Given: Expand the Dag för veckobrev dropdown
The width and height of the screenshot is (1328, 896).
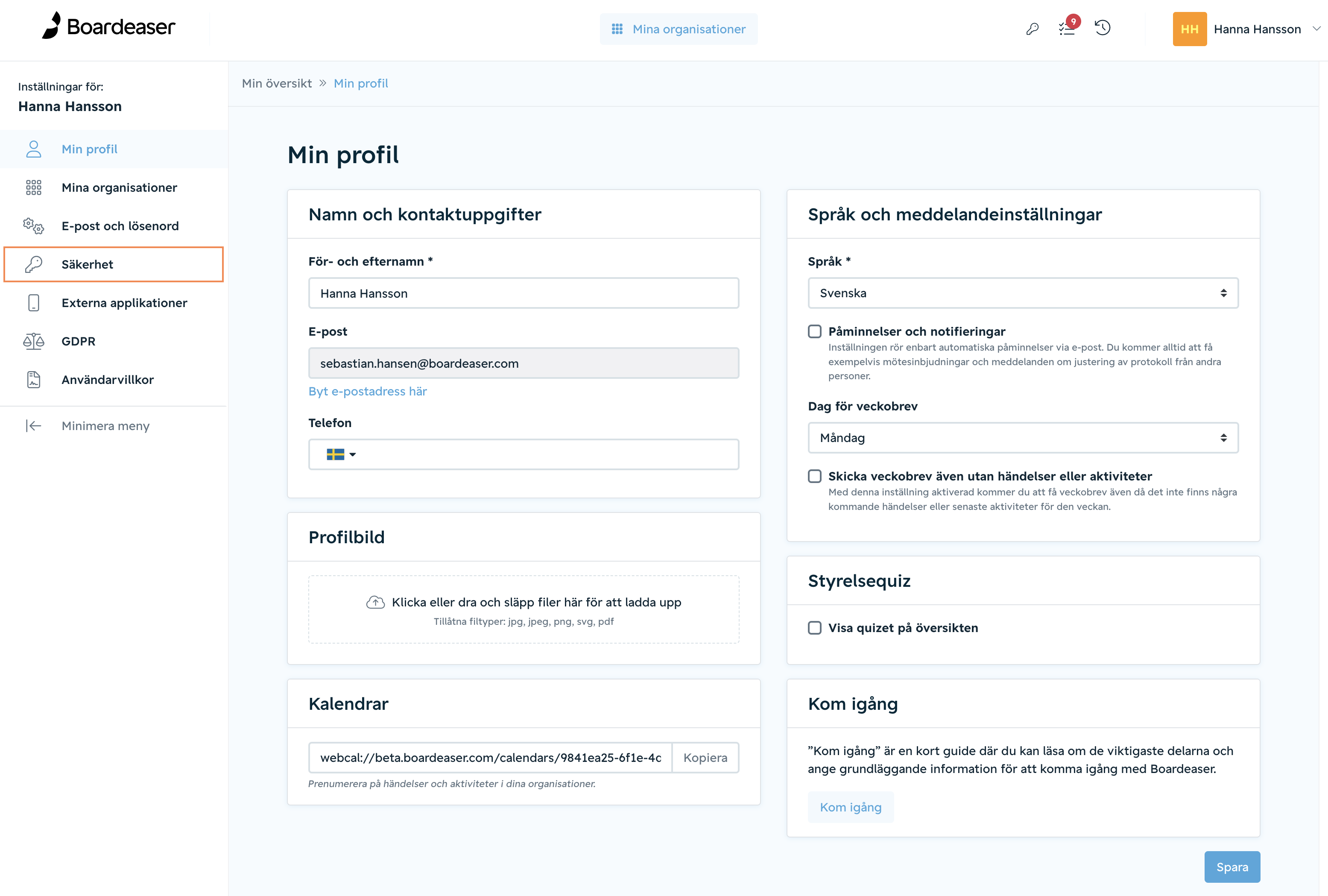Looking at the screenshot, I should pyautogui.click(x=1023, y=438).
